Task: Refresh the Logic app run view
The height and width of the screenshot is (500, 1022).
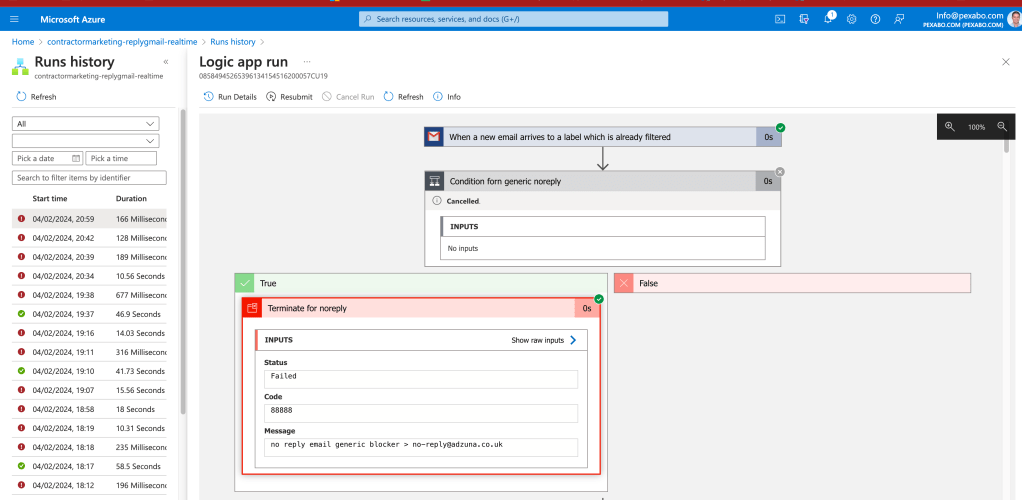Action: (x=403, y=96)
